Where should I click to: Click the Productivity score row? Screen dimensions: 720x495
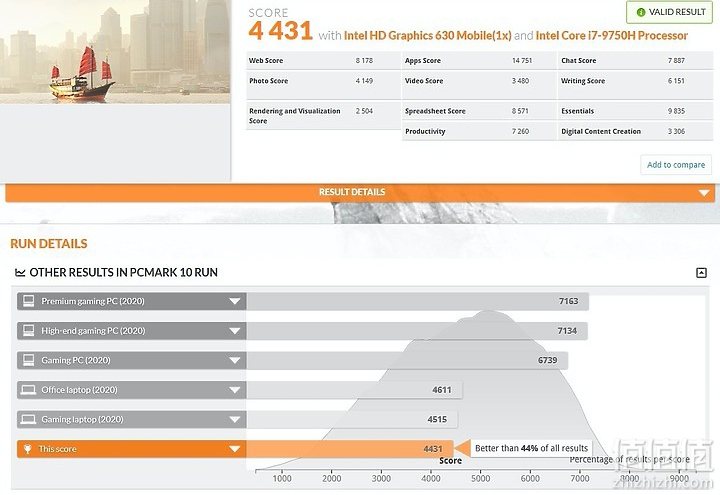(479, 131)
